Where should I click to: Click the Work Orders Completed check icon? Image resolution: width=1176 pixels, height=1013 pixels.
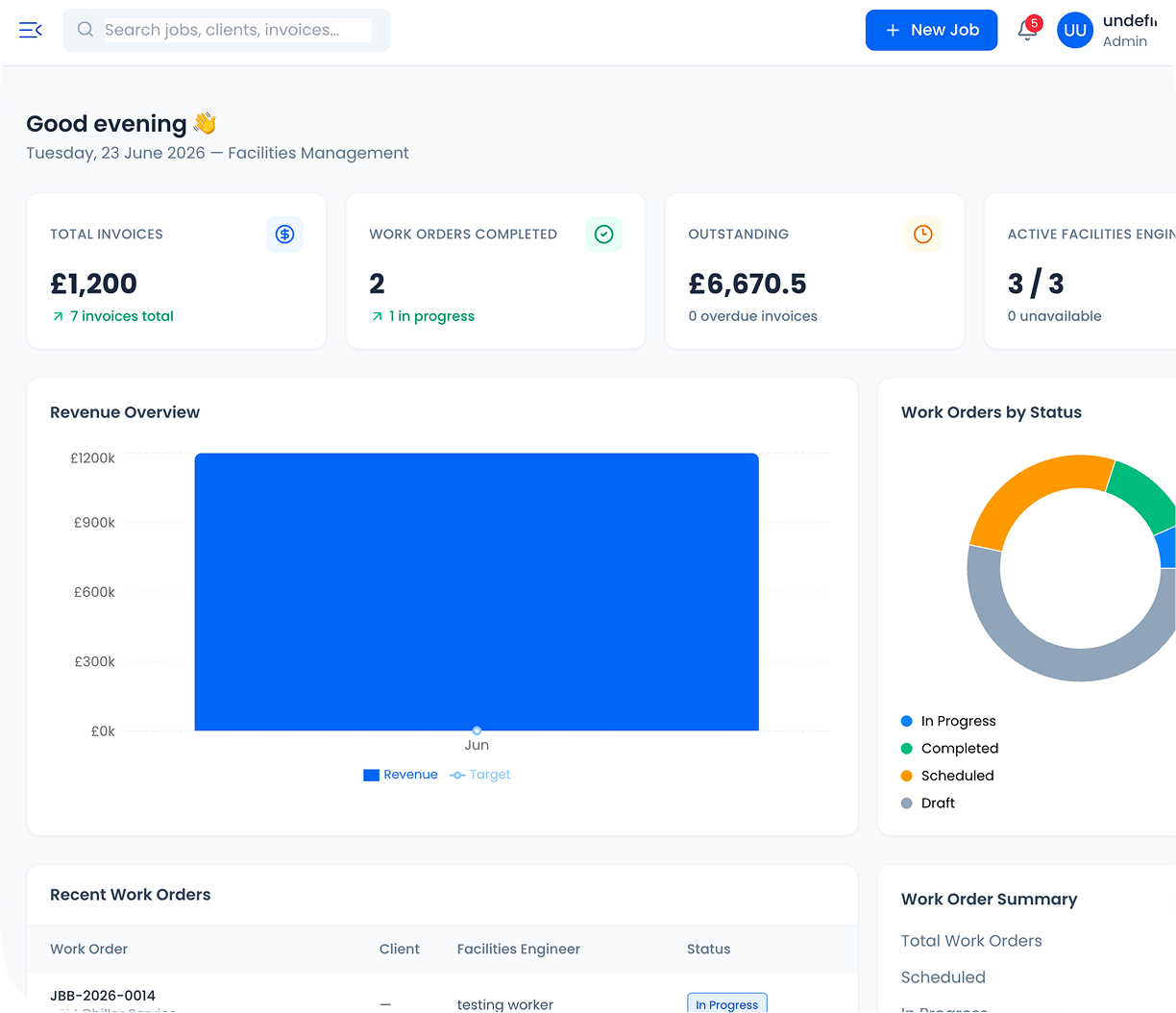pyautogui.click(x=603, y=234)
